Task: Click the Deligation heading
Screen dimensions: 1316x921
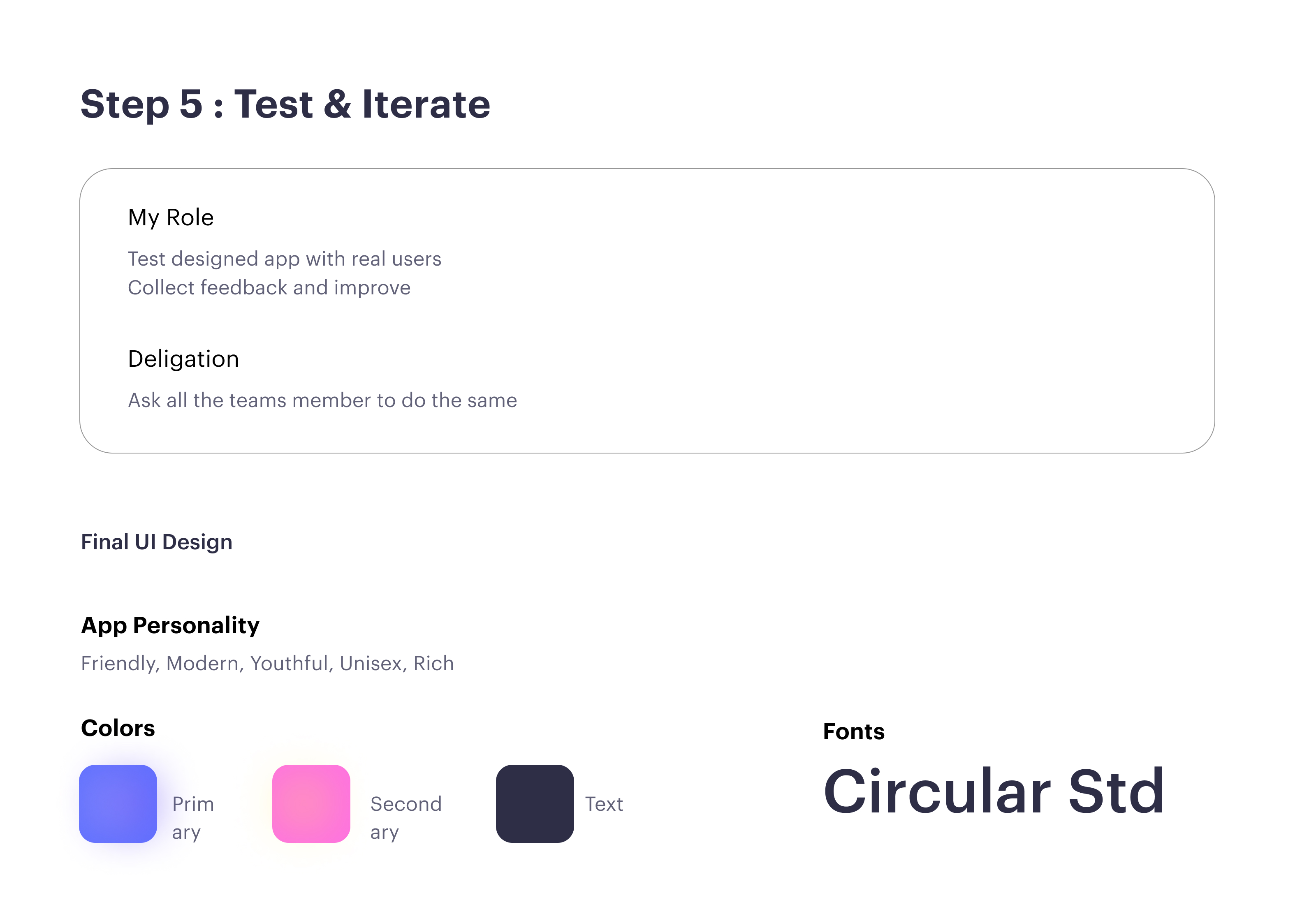Action: click(183, 359)
